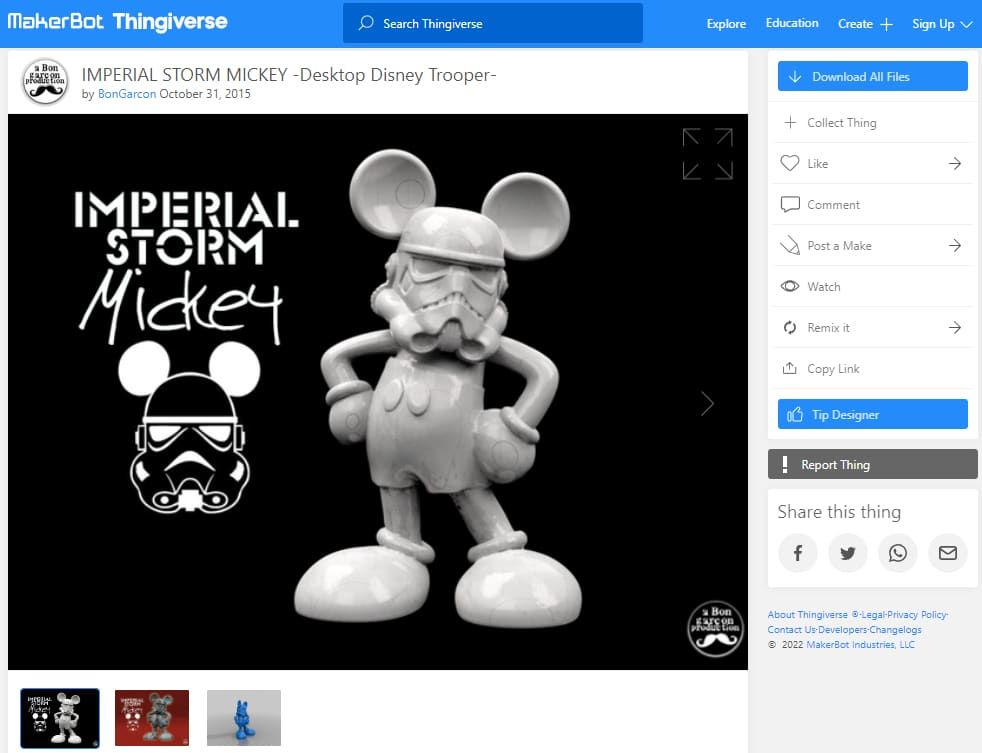Report Thing via the exclamation icon
This screenshot has width=982, height=753.
(x=784, y=464)
